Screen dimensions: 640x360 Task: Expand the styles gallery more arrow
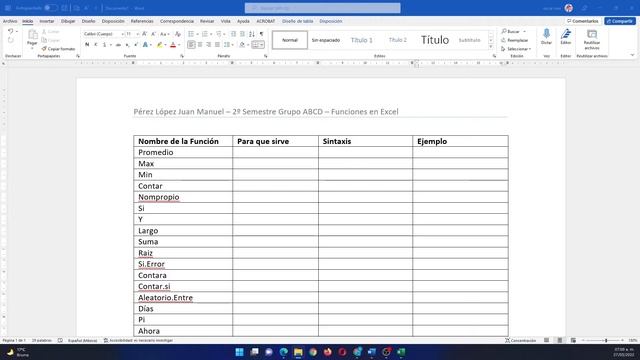coord(491,47)
